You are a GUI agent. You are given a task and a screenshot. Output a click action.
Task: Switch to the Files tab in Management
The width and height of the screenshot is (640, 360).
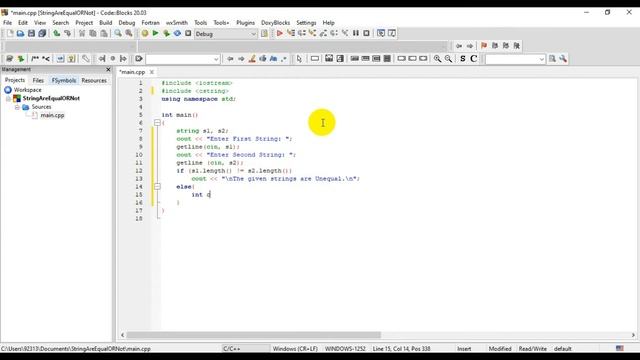38,80
